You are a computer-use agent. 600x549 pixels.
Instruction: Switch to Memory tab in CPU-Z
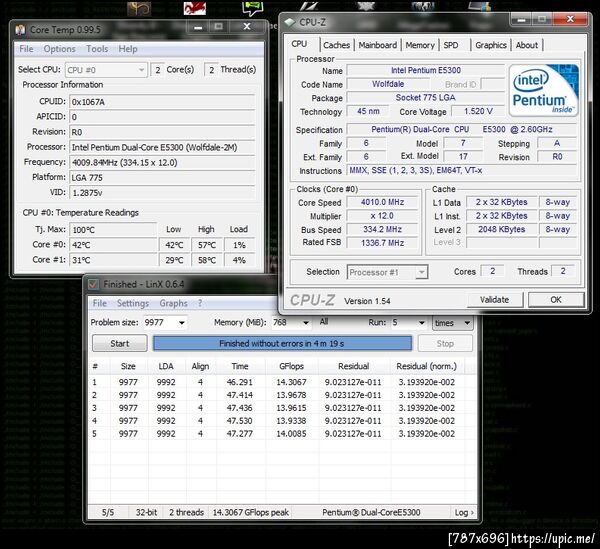coord(420,45)
